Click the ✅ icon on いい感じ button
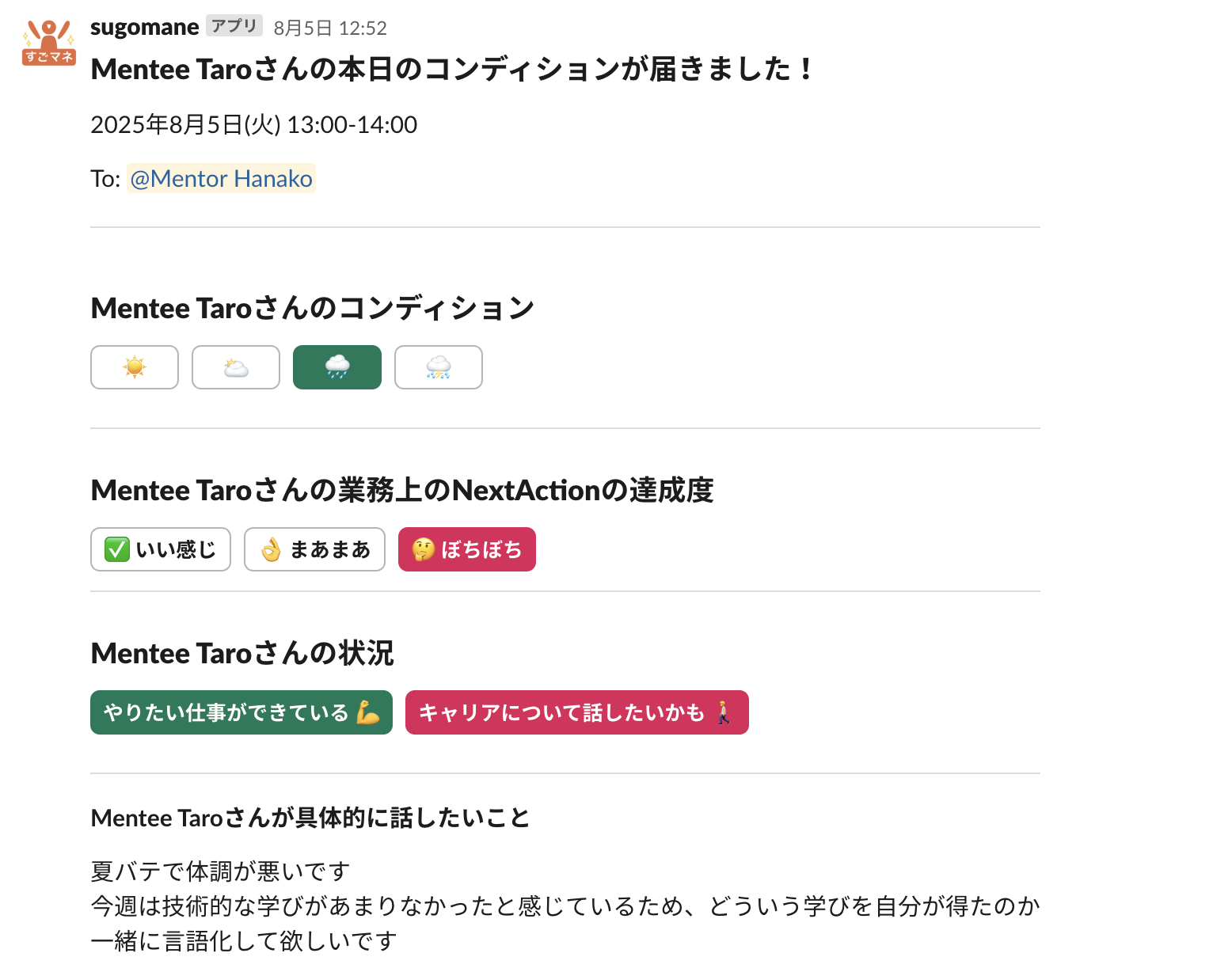This screenshot has height=972, width=1232. (x=117, y=549)
